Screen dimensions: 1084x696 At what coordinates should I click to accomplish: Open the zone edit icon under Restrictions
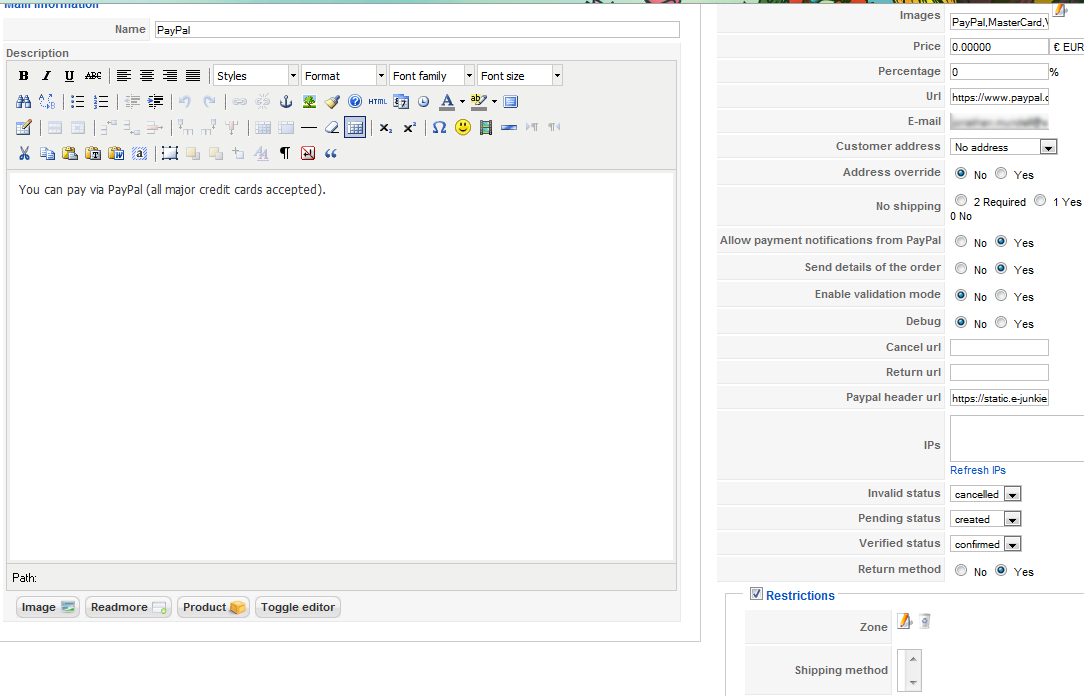[x=904, y=621]
